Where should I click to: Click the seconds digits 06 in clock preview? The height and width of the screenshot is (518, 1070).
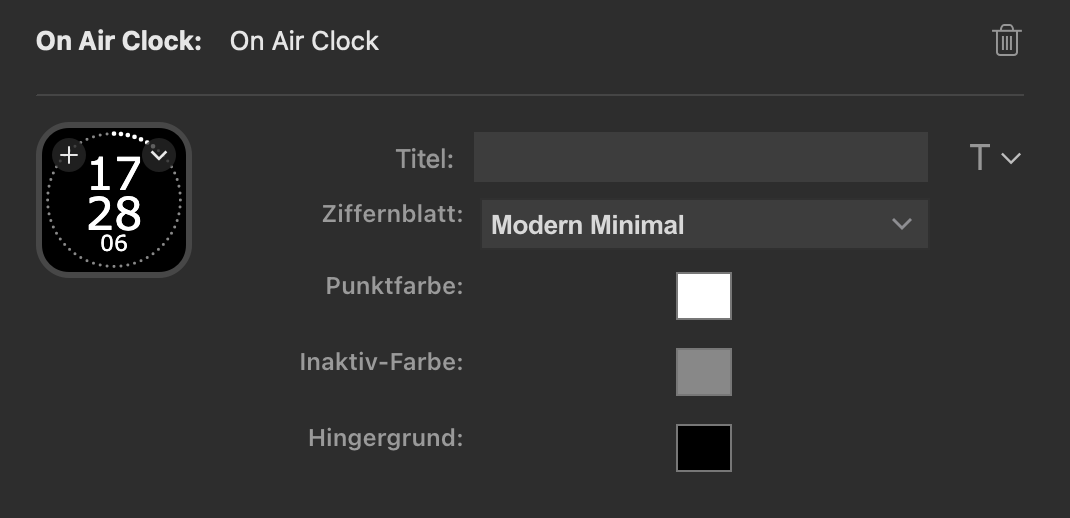click(114, 243)
